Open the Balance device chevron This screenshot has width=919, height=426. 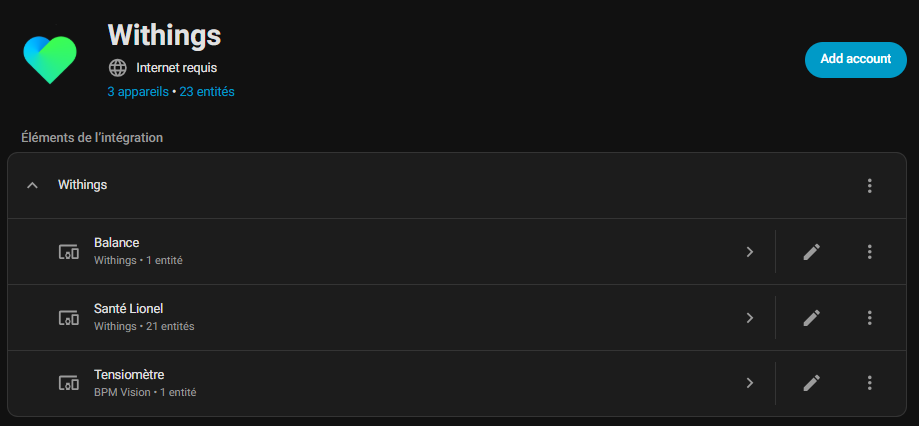click(x=749, y=252)
